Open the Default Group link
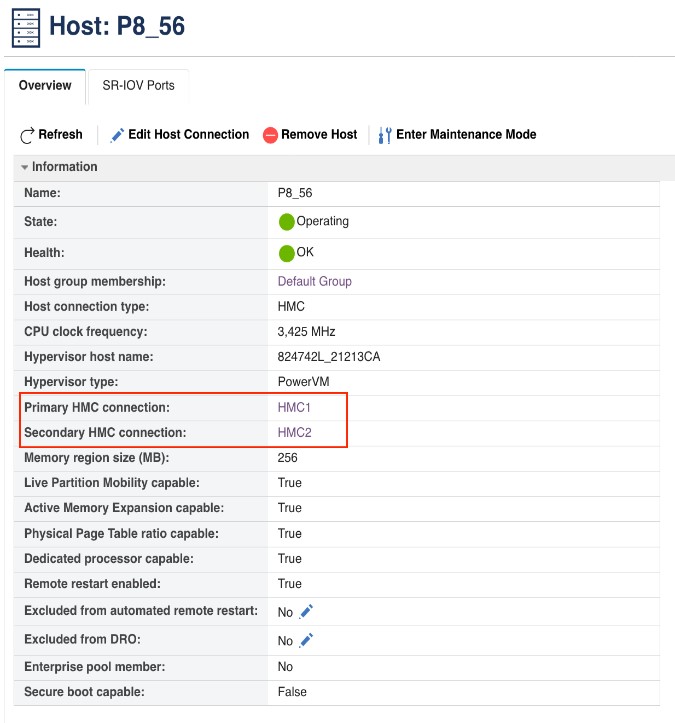675x723 pixels. 314,281
